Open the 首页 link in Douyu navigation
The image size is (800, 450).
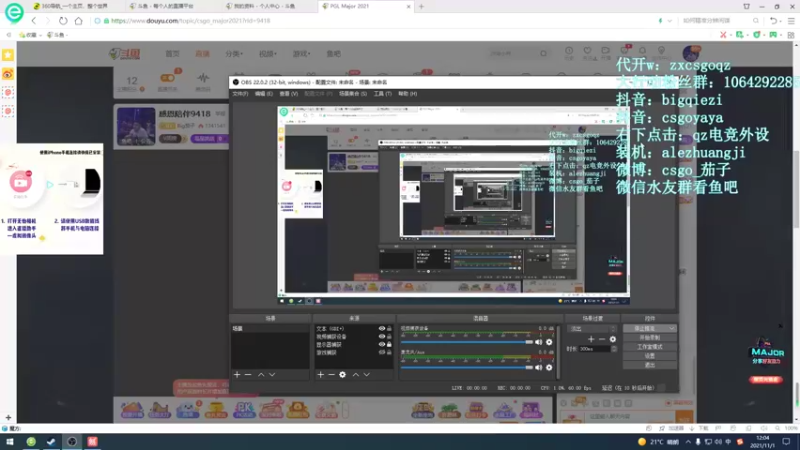point(172,54)
